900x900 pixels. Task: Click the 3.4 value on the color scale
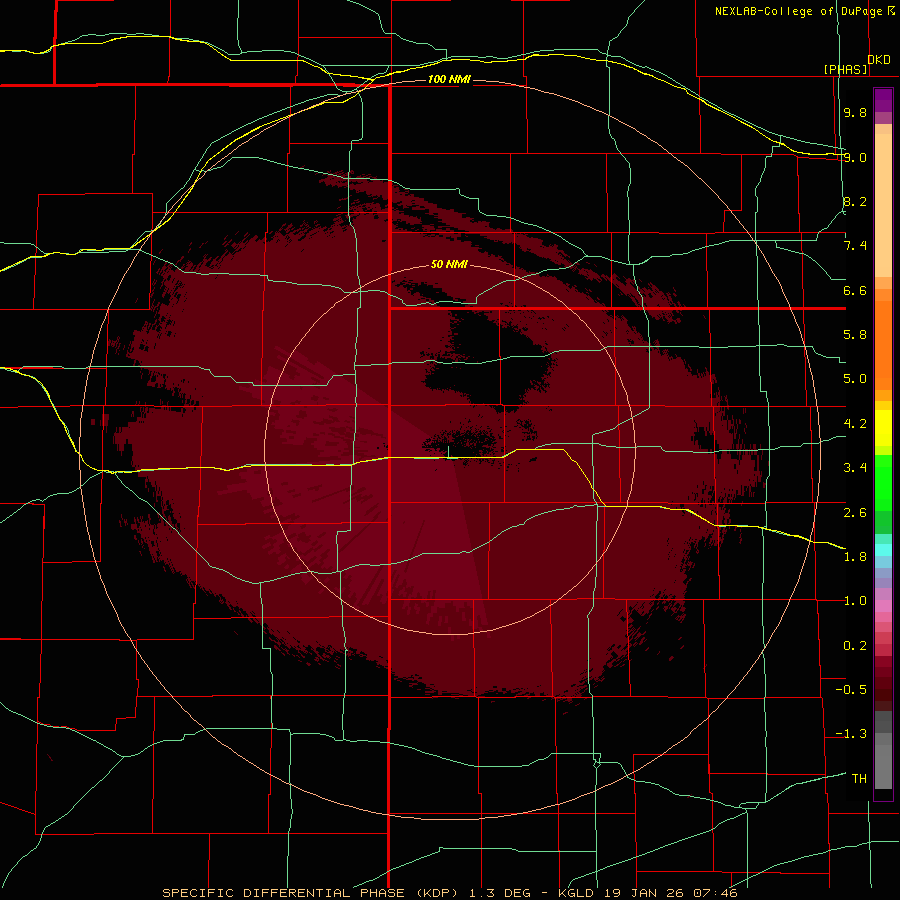tap(855, 468)
